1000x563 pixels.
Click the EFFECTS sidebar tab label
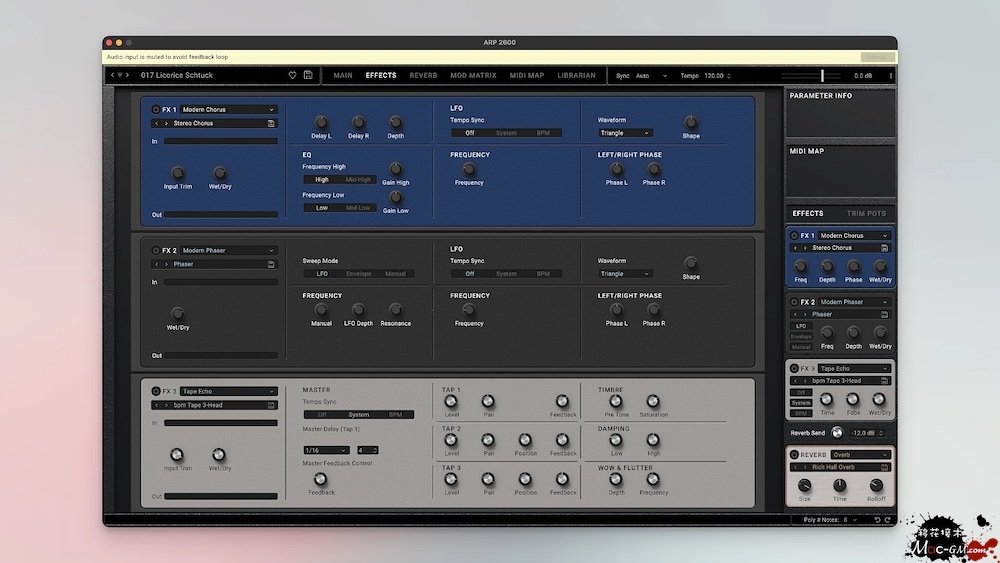tap(807, 214)
